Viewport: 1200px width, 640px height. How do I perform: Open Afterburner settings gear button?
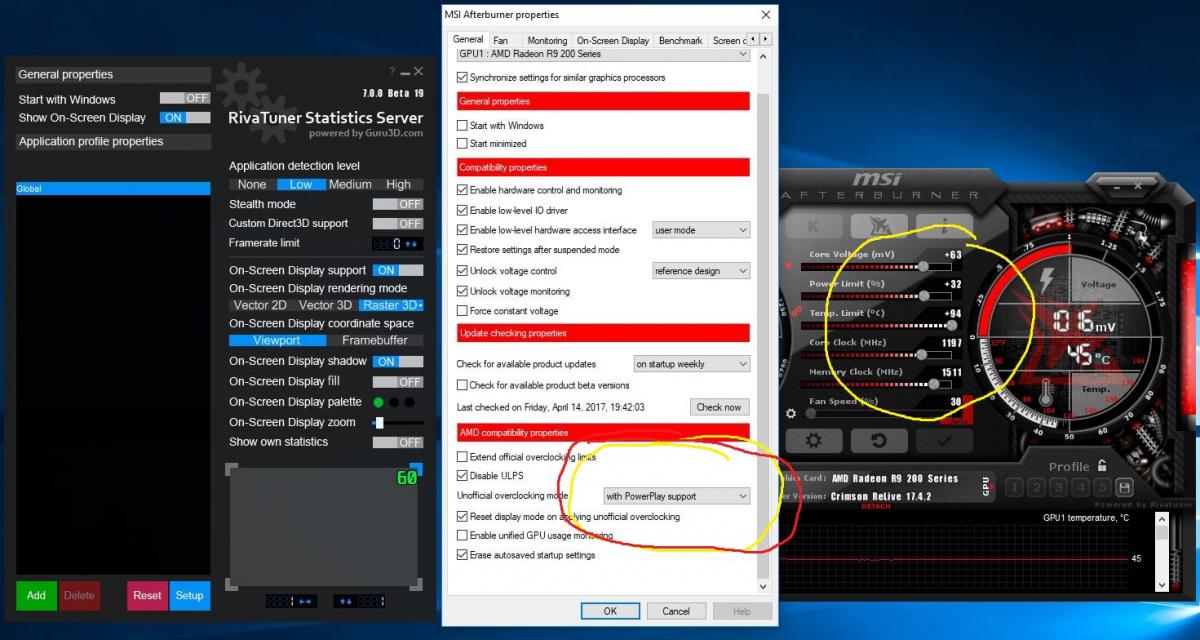(814, 440)
